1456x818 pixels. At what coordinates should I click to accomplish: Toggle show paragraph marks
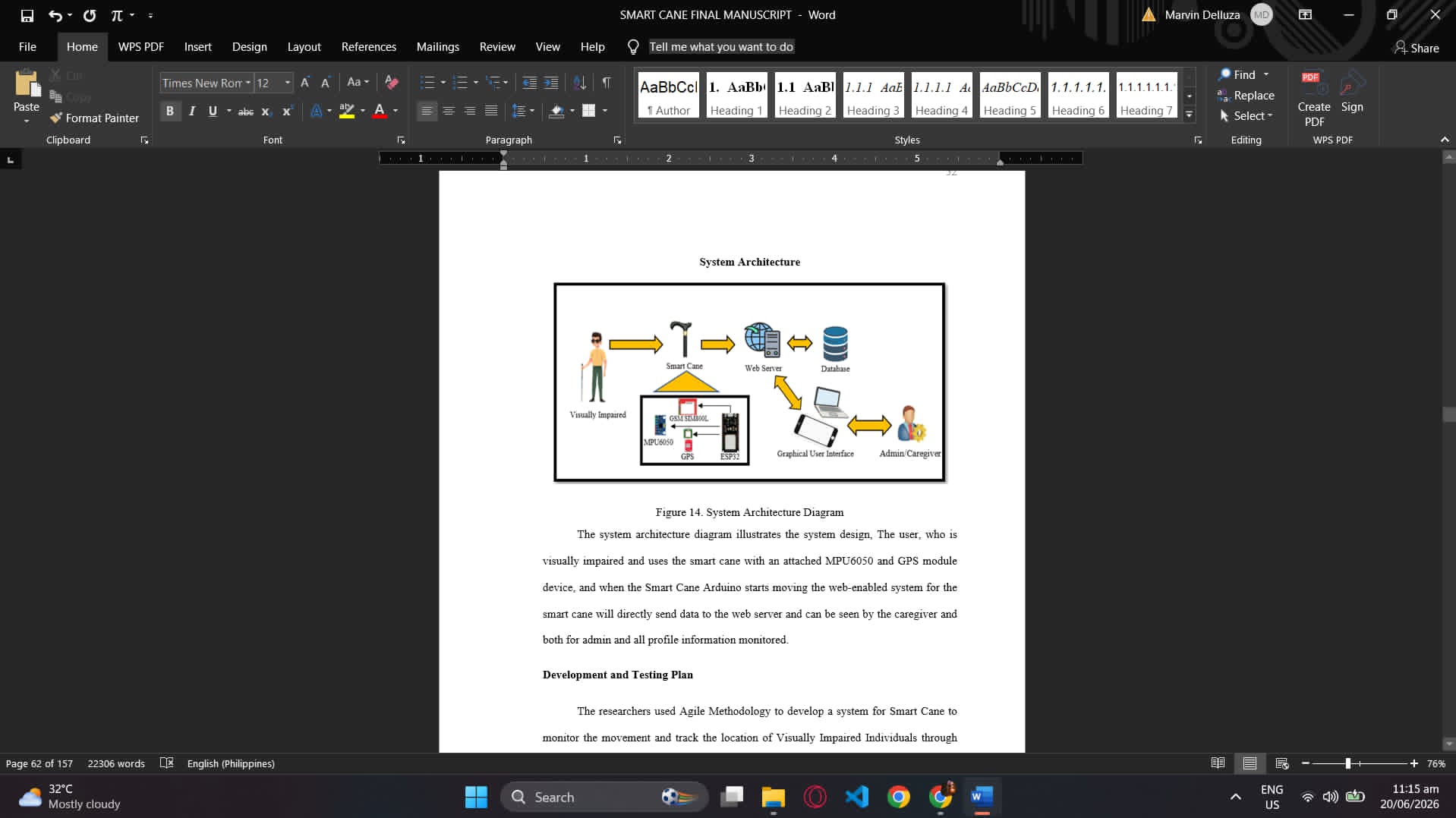click(x=607, y=83)
